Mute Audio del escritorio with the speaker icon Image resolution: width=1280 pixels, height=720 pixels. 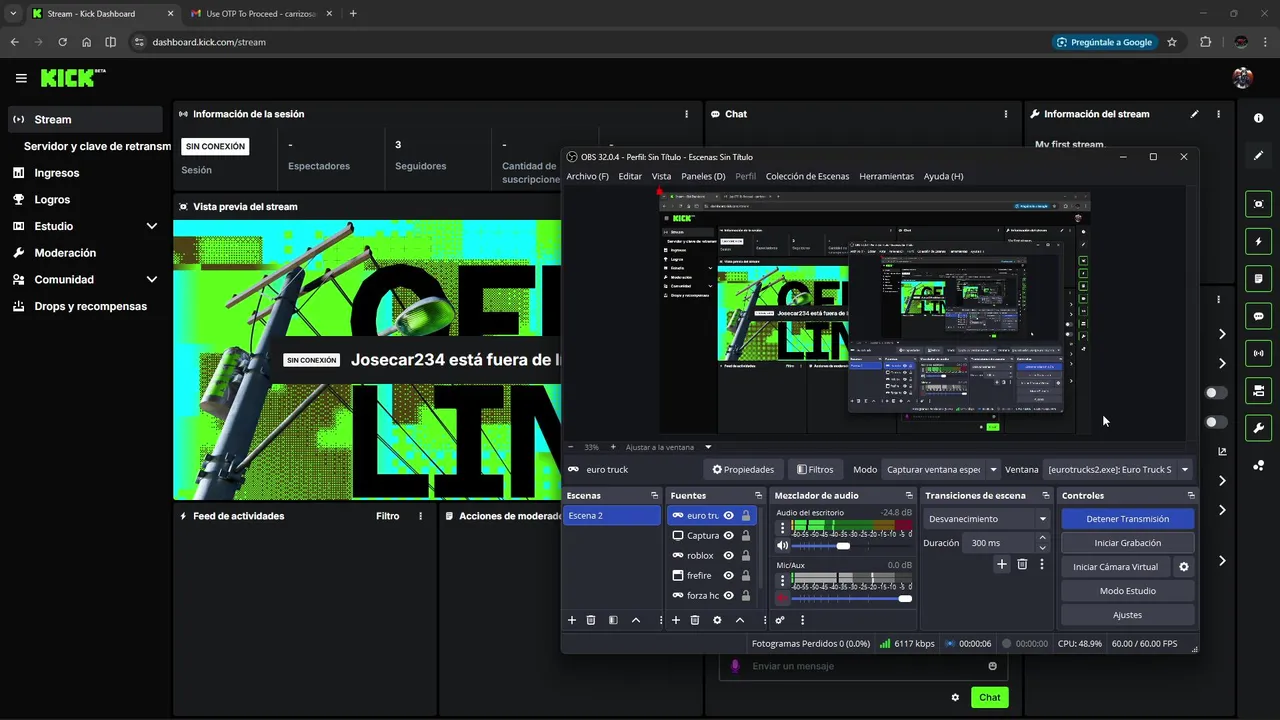point(782,546)
